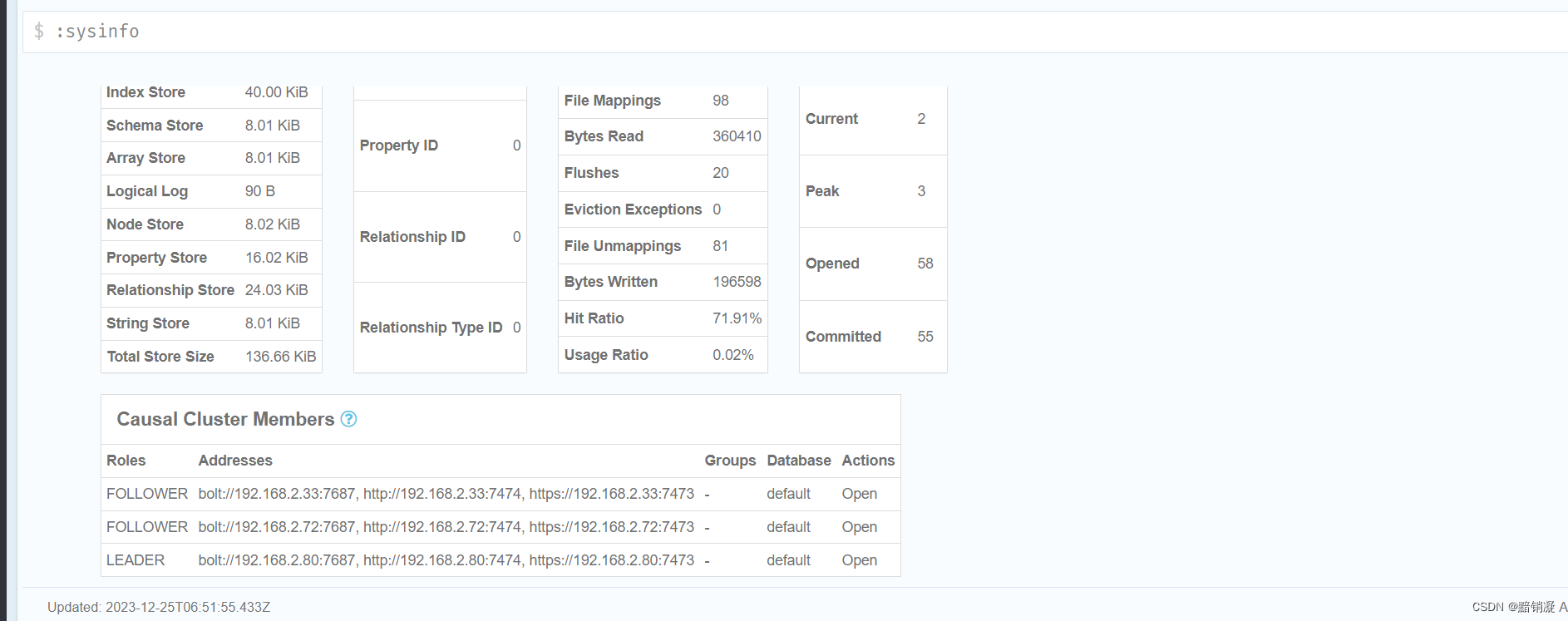Select the LEADER 192.168.2.80 addresses text

tap(446, 560)
